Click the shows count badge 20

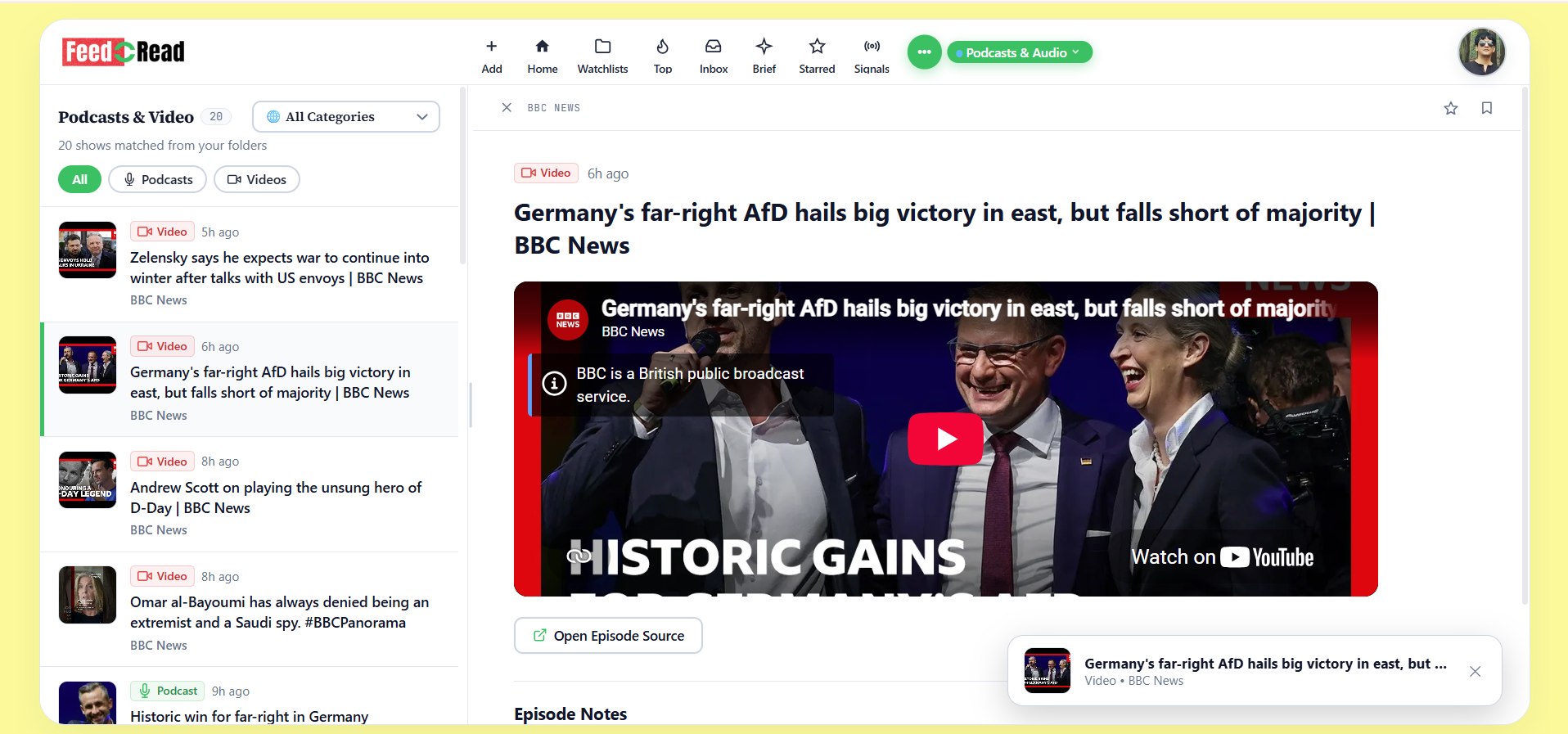click(216, 116)
